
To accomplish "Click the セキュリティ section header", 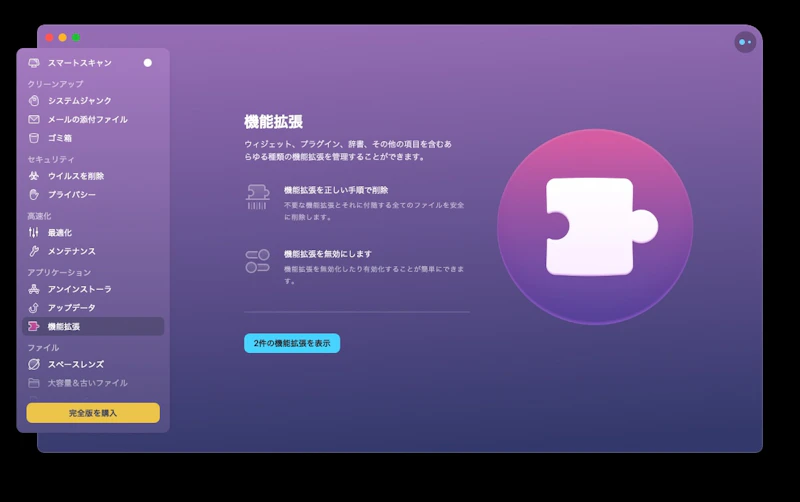I will coord(51,159).
